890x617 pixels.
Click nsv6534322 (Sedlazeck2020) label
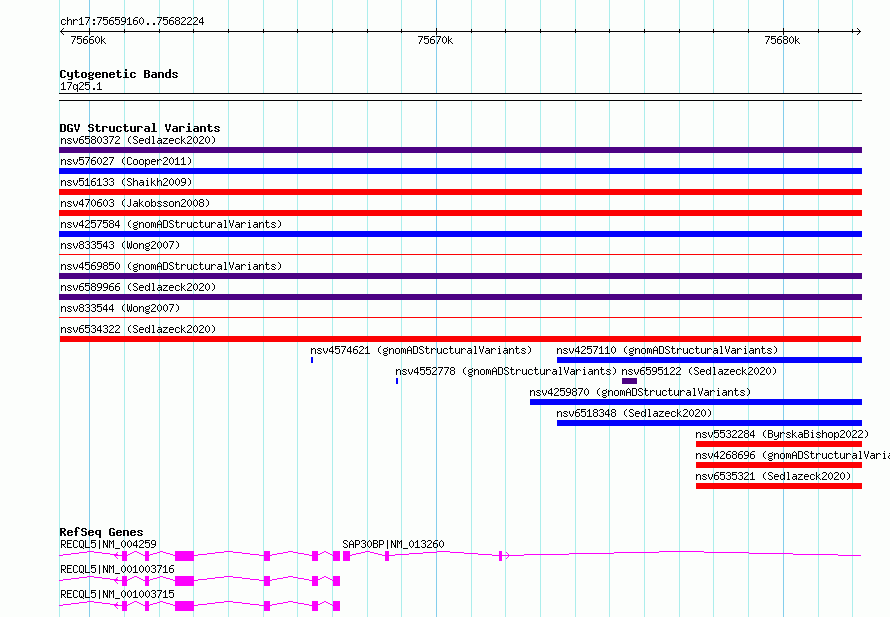138,329
